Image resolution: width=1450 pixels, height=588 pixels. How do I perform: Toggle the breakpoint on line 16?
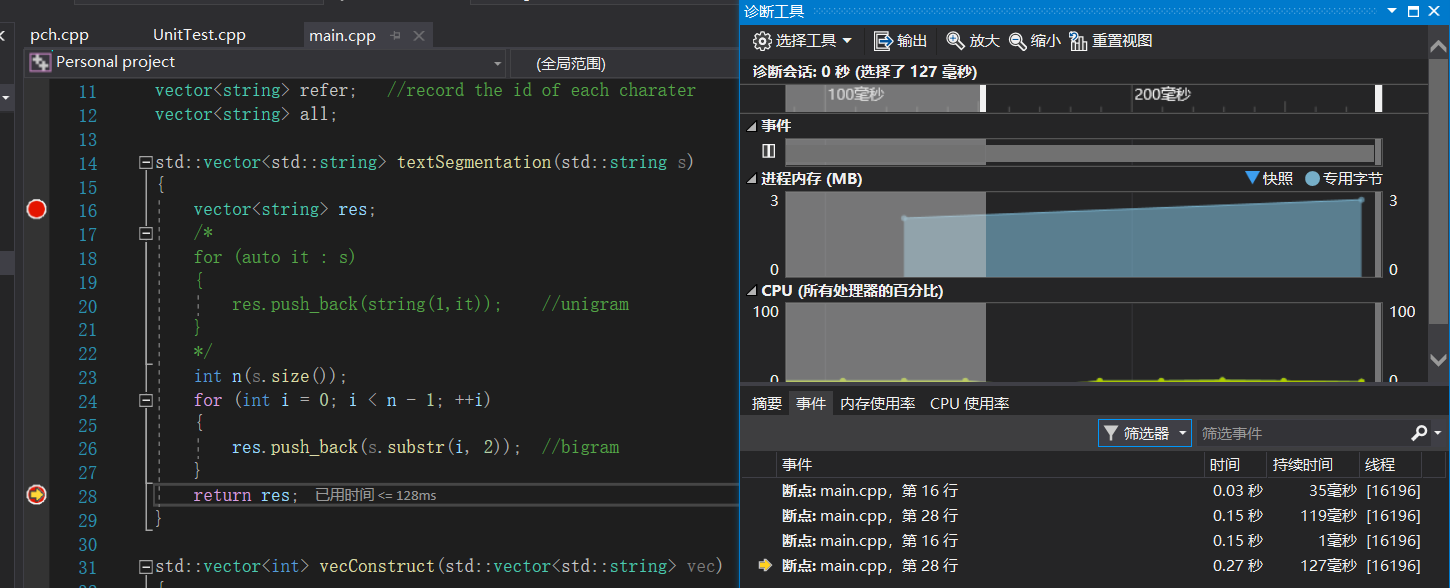(x=37, y=209)
